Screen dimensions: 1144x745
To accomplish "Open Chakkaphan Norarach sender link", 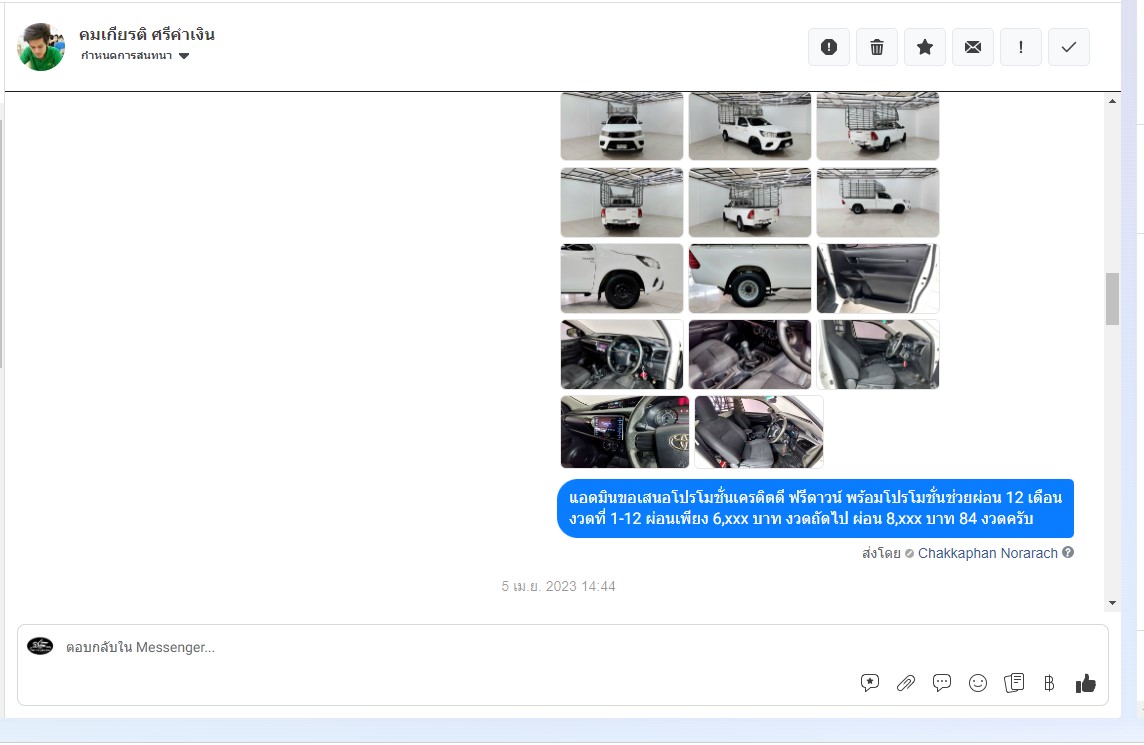I will coord(987,553).
